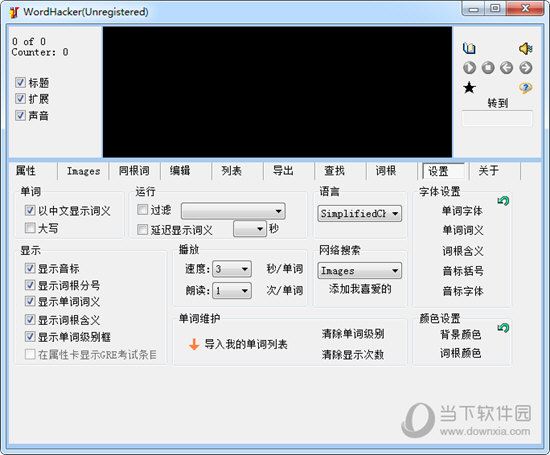Click the WordHacker title bar app icon
The width and height of the screenshot is (550, 455).
coord(14,12)
